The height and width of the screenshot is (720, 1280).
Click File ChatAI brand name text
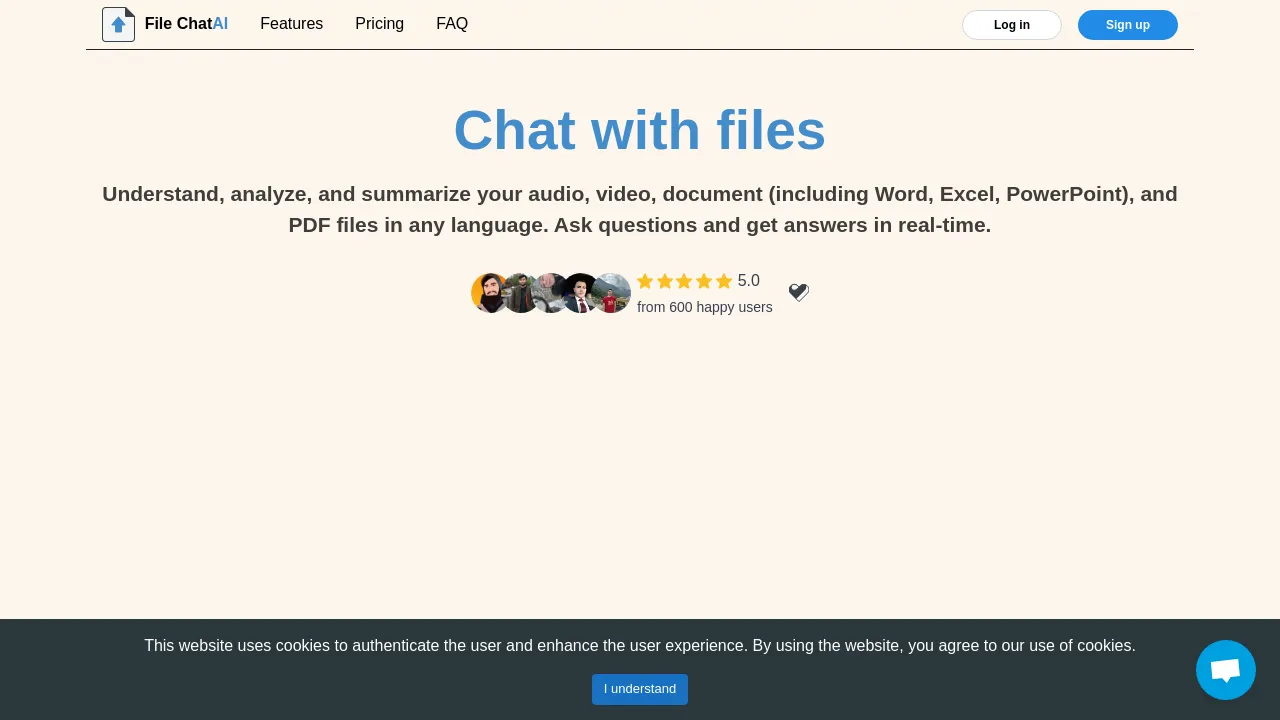pyautogui.click(x=186, y=24)
